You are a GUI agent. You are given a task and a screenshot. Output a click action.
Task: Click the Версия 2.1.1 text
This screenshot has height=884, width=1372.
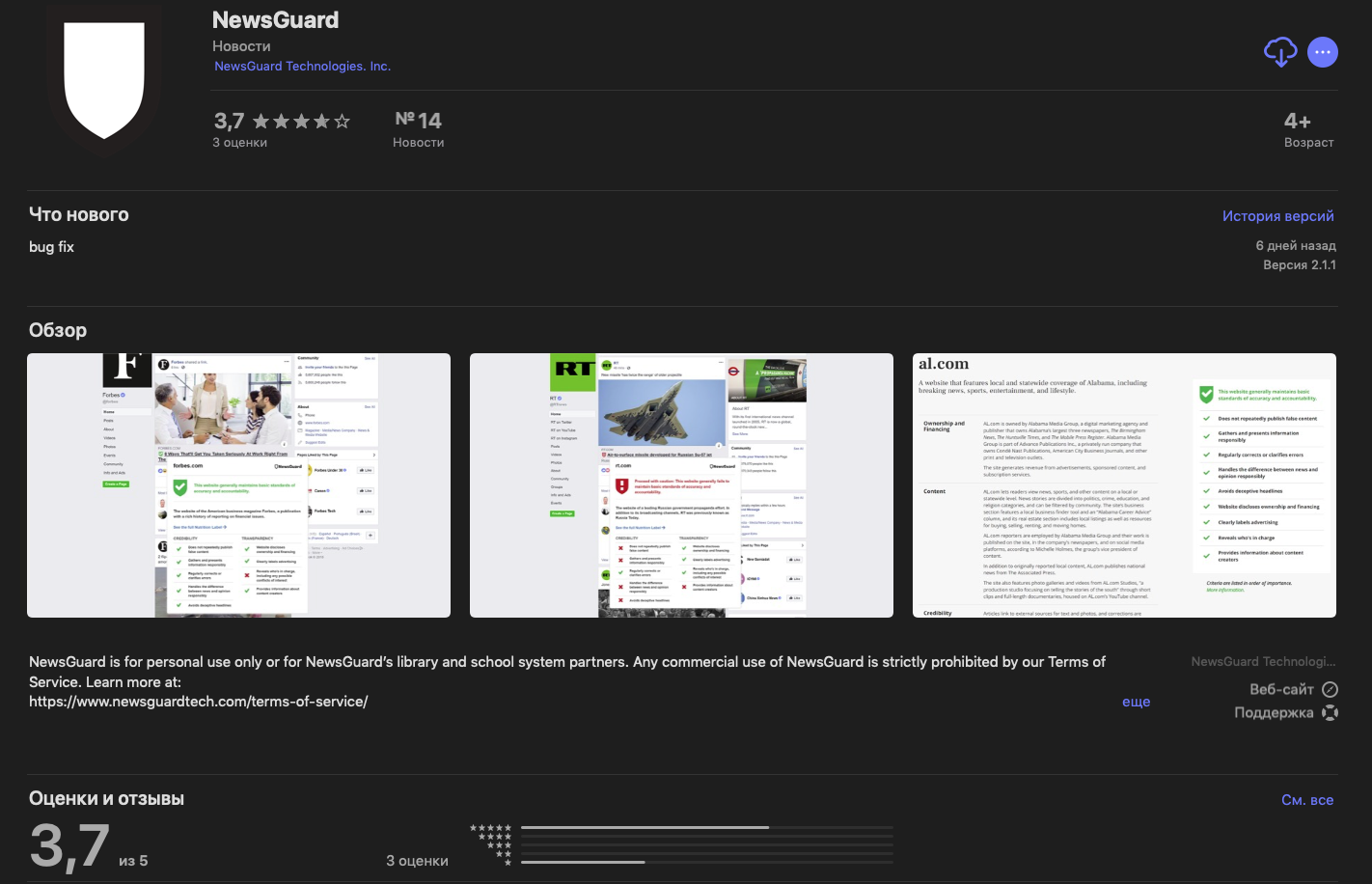[1300, 265]
